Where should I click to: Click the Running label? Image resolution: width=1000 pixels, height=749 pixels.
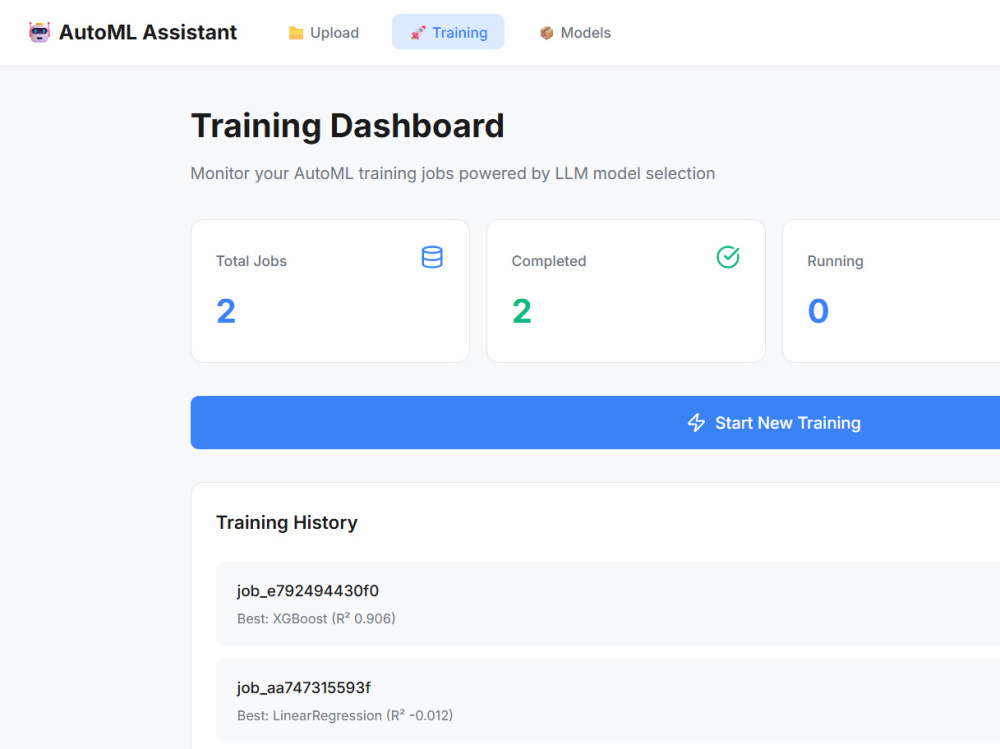pos(835,261)
